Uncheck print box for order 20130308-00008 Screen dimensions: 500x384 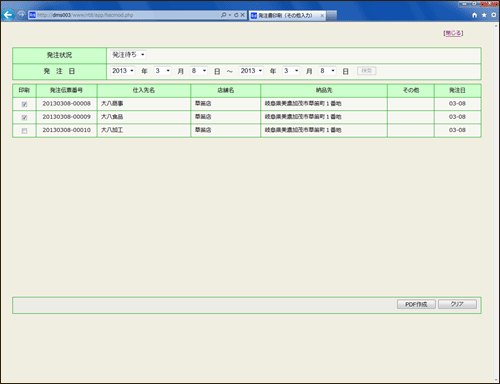point(24,104)
